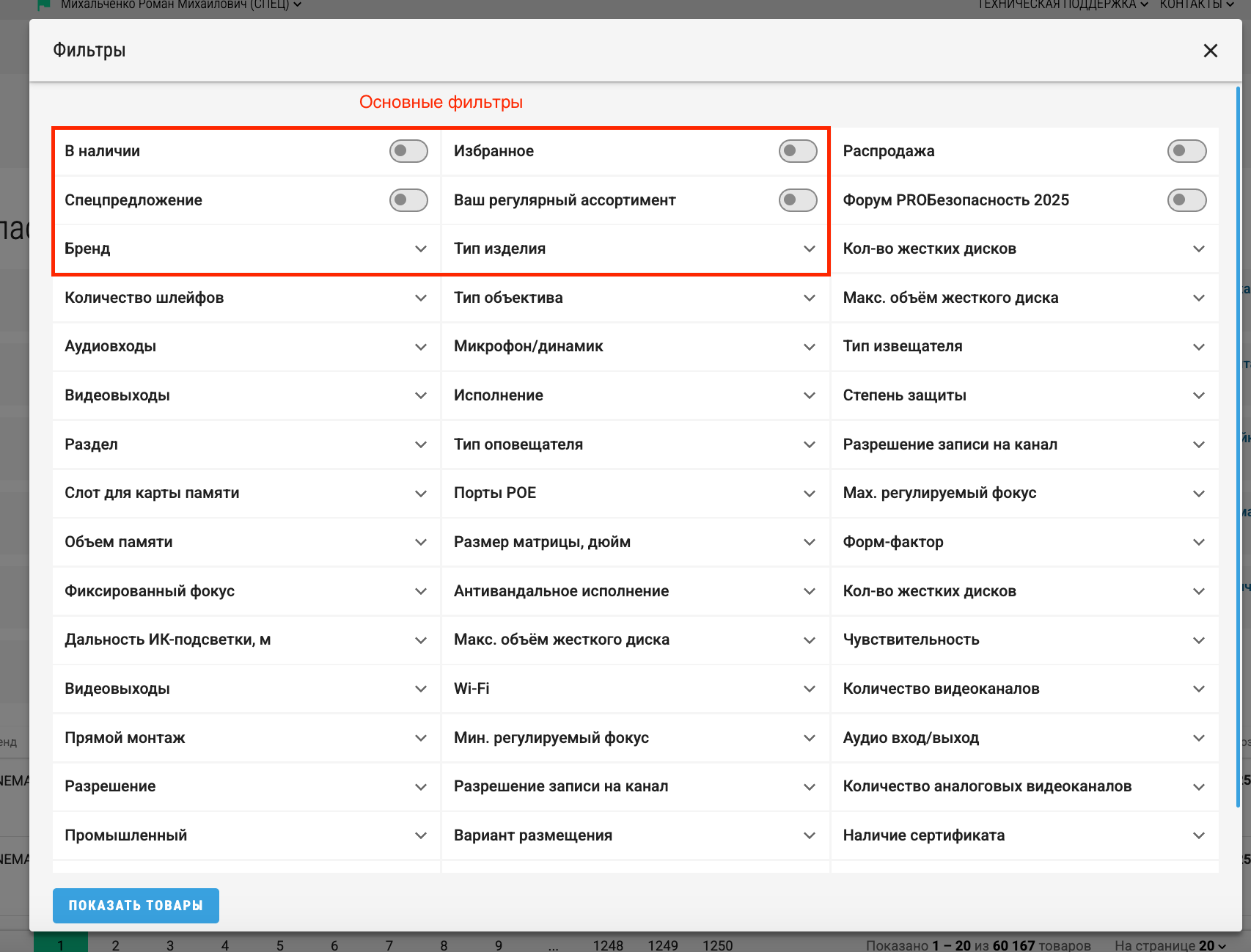Click the ПОКАЗАТЬ ТОВАРЫ button
The width and height of the screenshot is (1251, 952).
[x=136, y=906]
